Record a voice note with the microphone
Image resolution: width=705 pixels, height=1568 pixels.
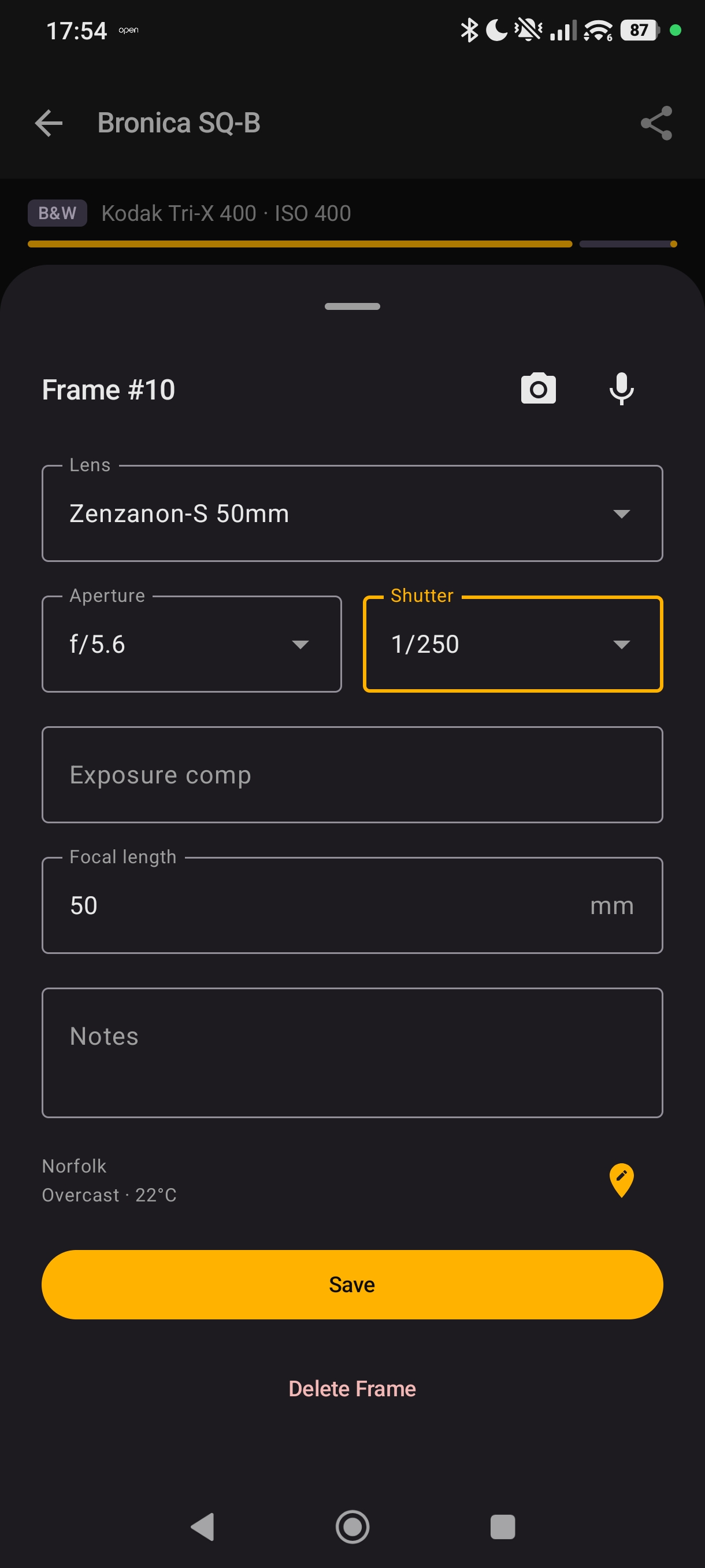point(621,389)
